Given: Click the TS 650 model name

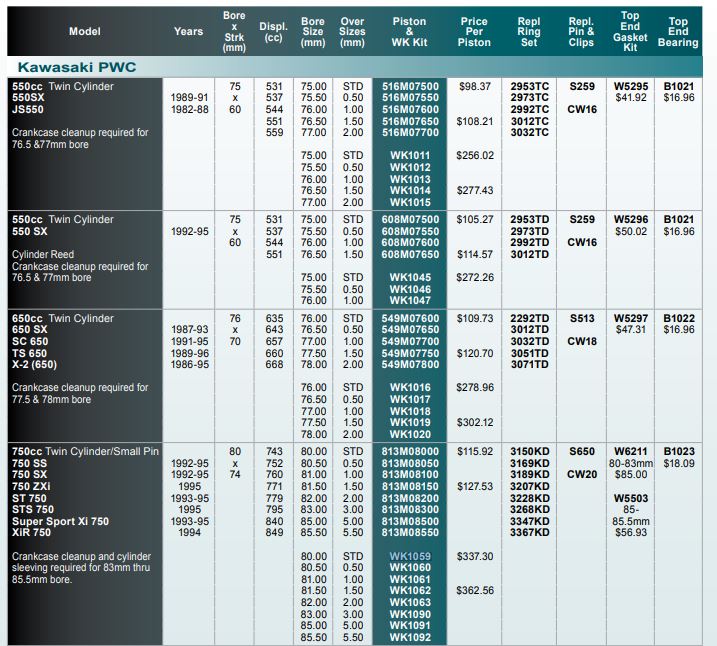Looking at the screenshot, I should (x=30, y=353).
